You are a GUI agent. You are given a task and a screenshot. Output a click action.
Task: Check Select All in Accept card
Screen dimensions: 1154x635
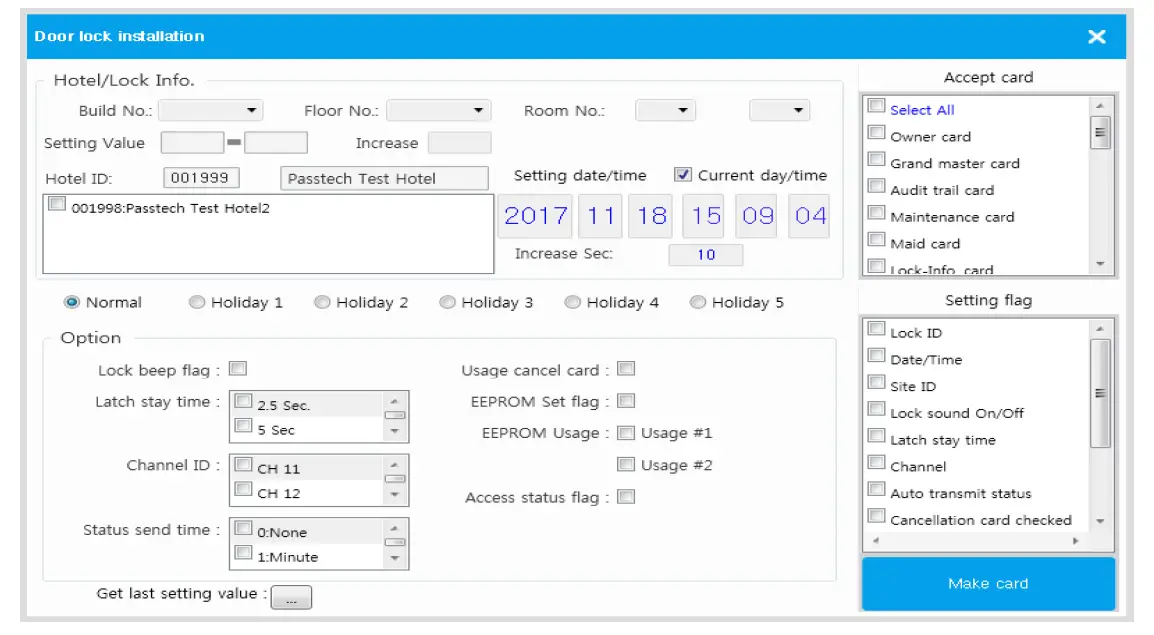[876, 105]
